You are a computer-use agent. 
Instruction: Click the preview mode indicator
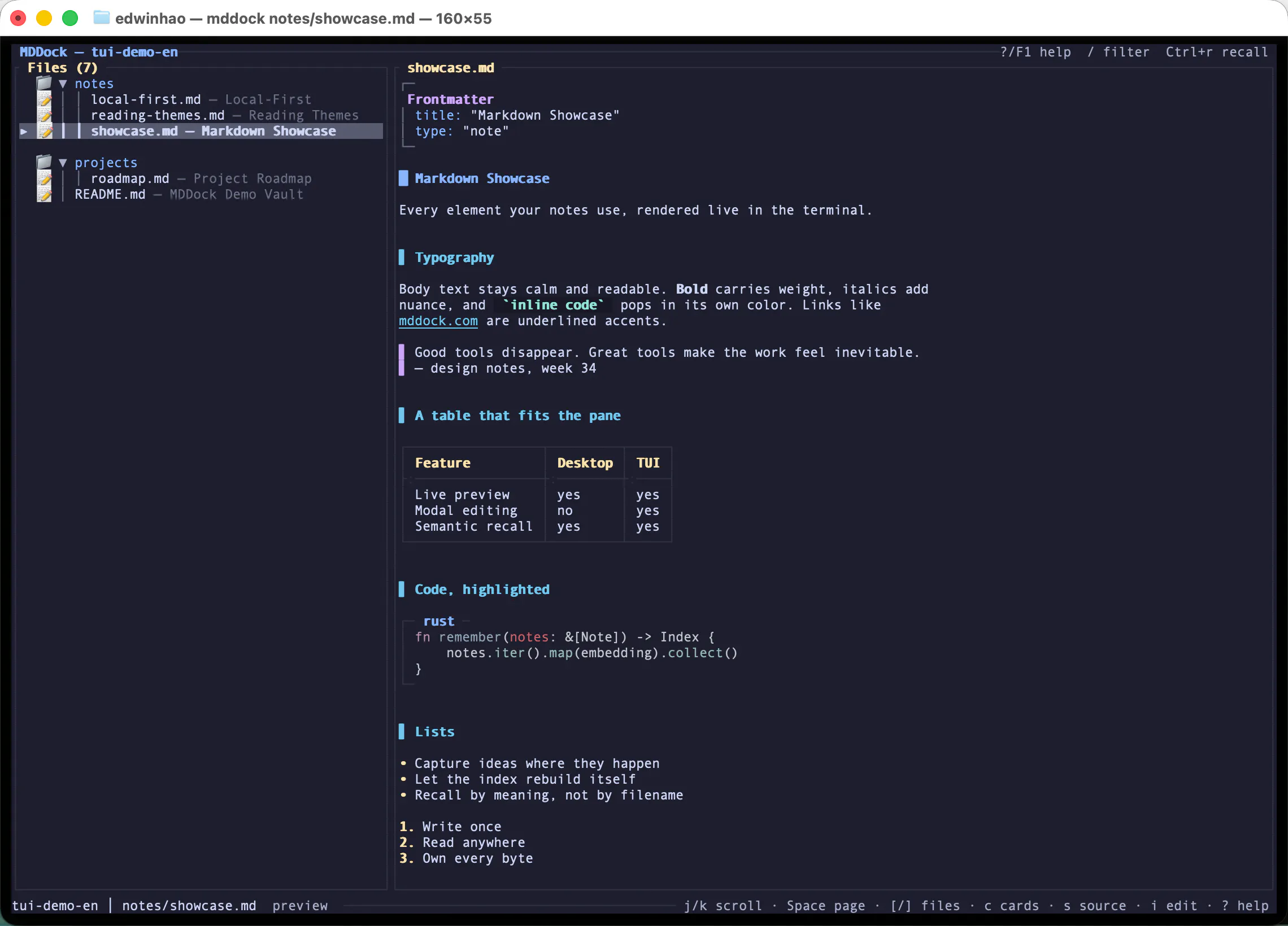click(x=300, y=906)
